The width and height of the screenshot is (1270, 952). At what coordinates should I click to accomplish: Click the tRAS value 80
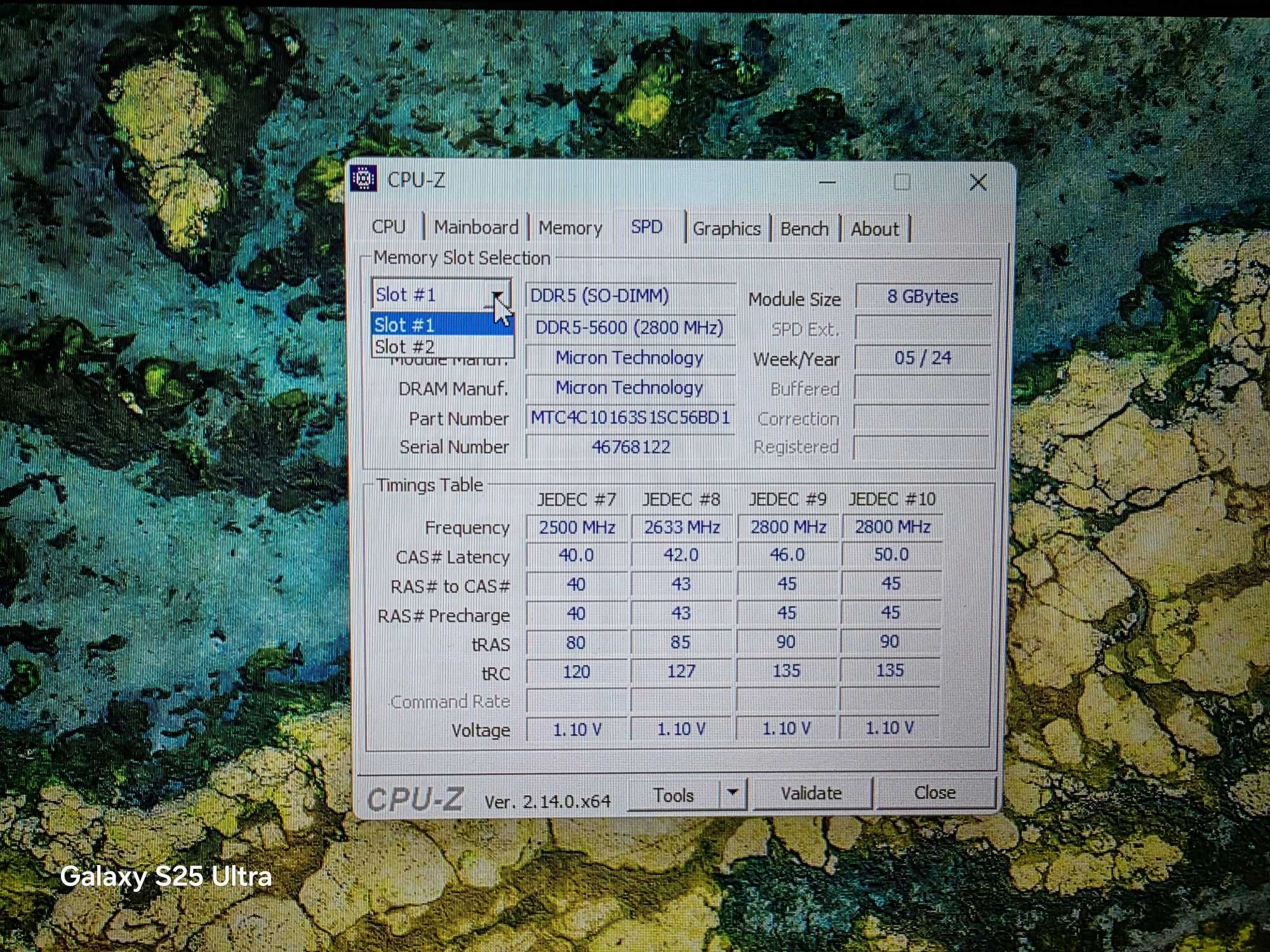[577, 643]
